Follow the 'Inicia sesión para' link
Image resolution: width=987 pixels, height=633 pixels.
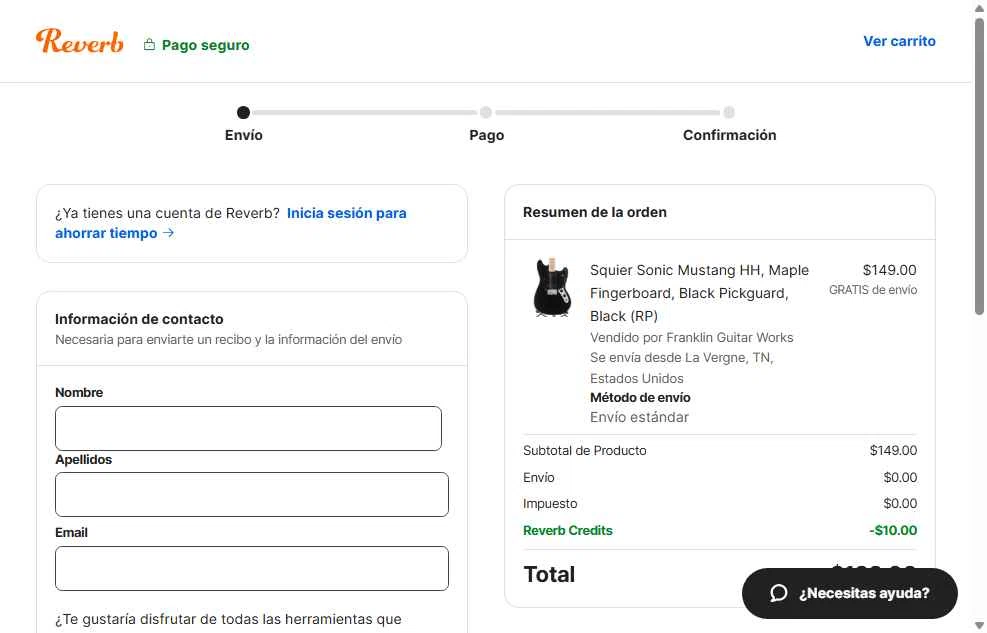pyautogui.click(x=346, y=213)
